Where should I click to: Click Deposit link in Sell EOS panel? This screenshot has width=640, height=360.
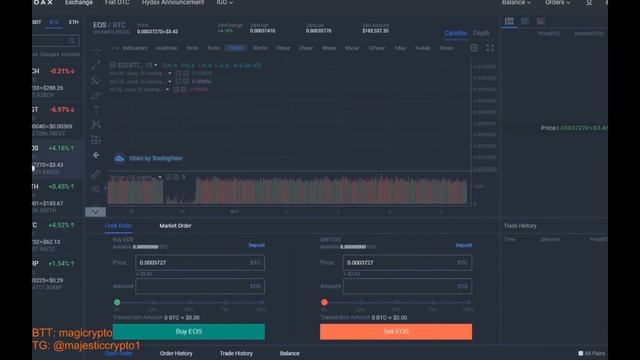[x=464, y=245]
